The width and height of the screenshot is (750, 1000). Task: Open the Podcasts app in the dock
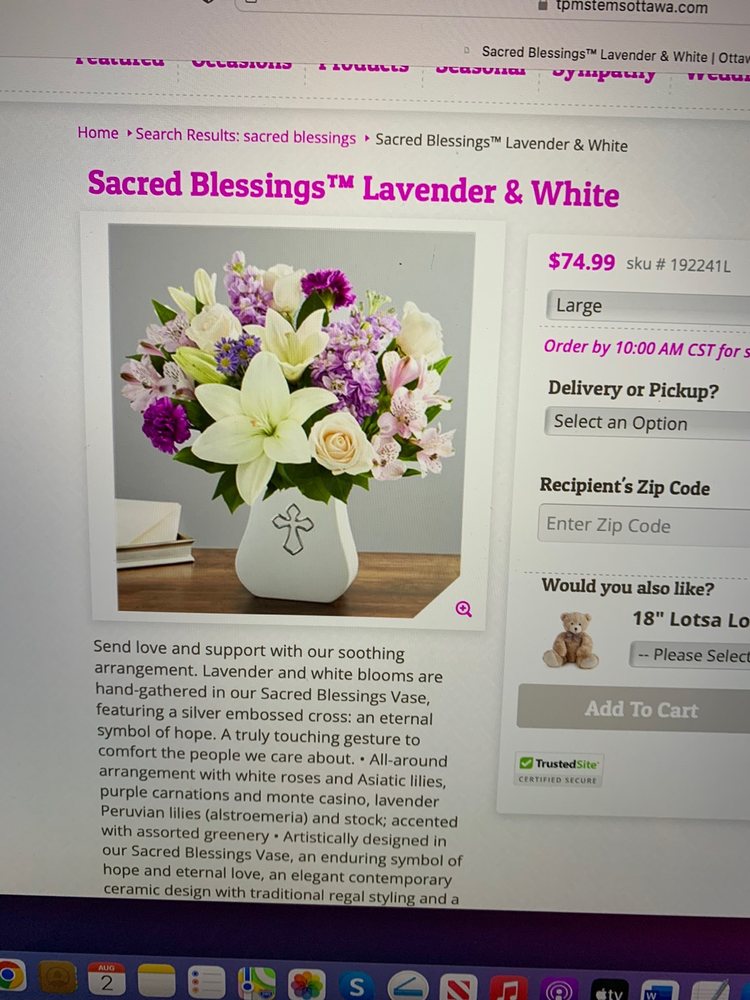click(x=559, y=990)
